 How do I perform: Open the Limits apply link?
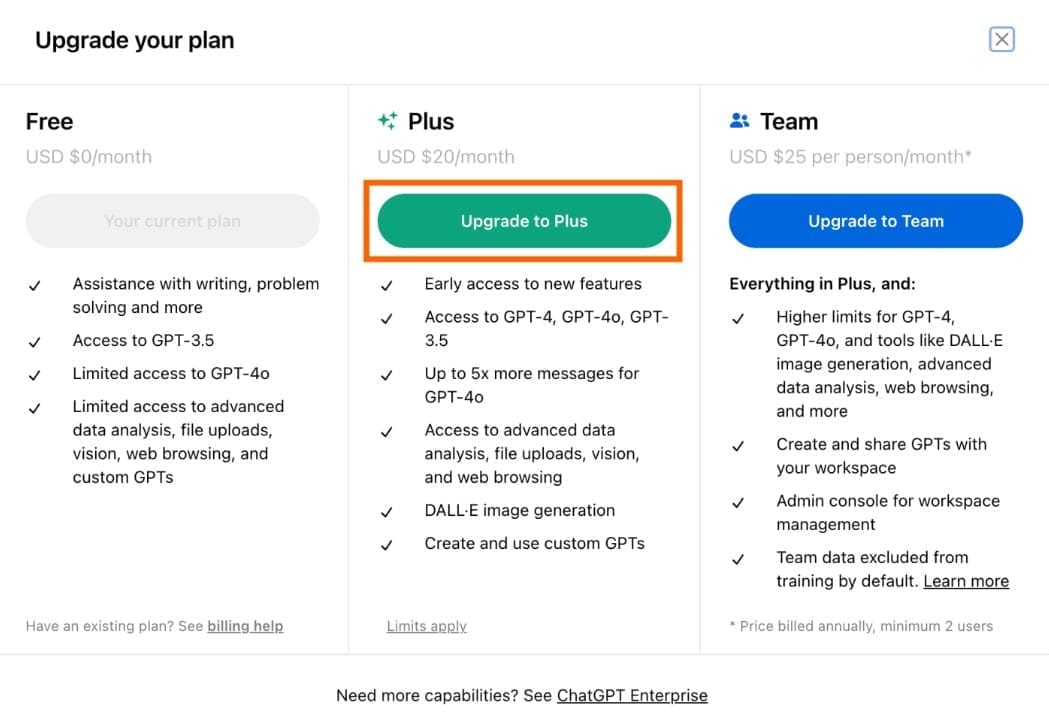(426, 626)
